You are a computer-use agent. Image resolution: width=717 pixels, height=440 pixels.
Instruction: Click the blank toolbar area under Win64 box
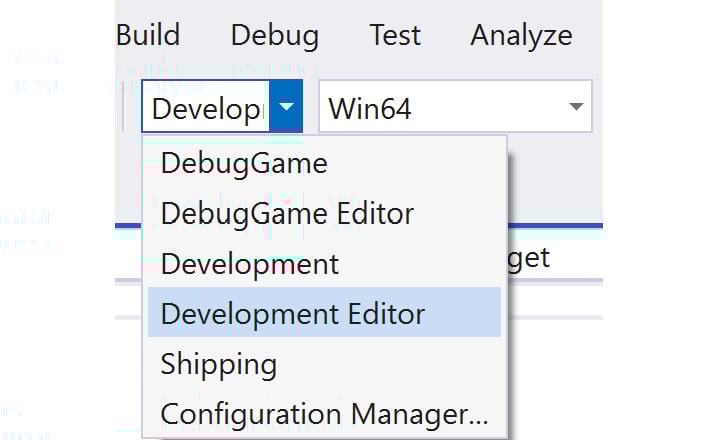[x=555, y=178]
